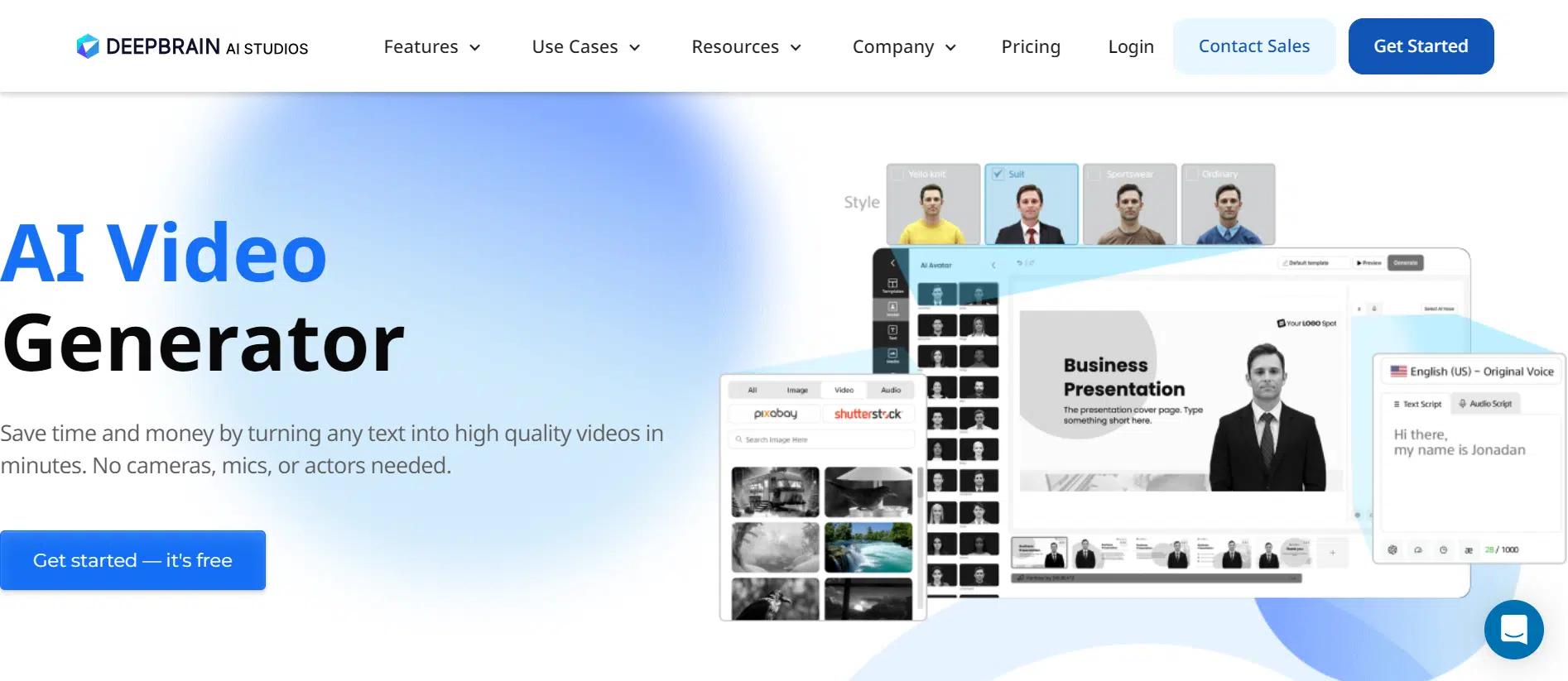Image resolution: width=1568 pixels, height=681 pixels.
Task: Collapse the AI Avatar panel chevron
Action: pos(993,265)
